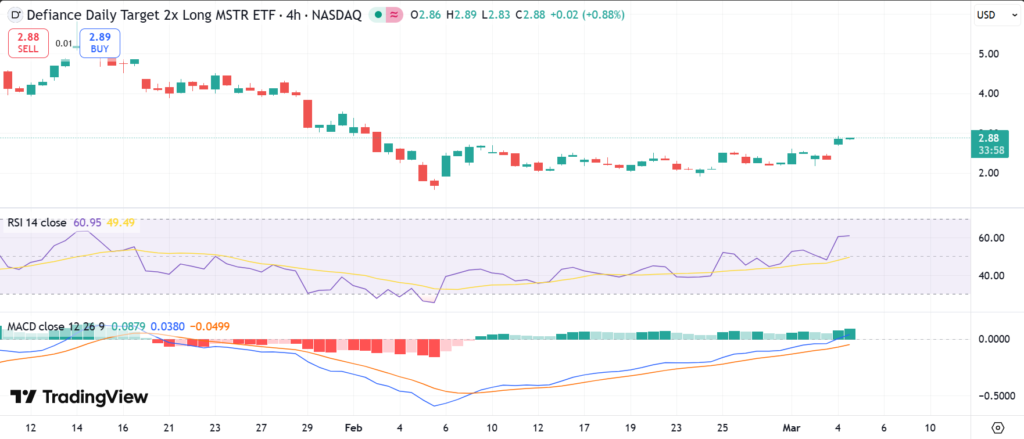Click the TradingView logo
This screenshot has width=1024, height=439.
pyautogui.click(x=79, y=397)
